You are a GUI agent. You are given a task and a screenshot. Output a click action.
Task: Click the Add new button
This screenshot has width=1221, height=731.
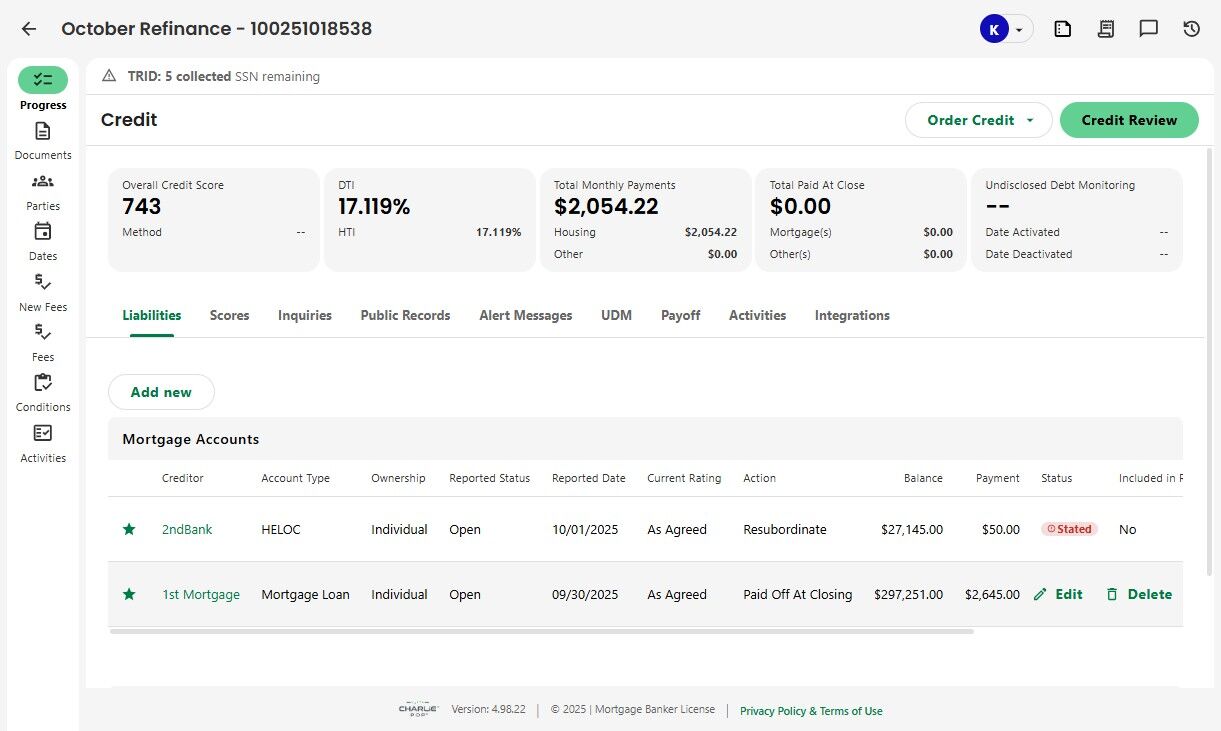(x=161, y=392)
